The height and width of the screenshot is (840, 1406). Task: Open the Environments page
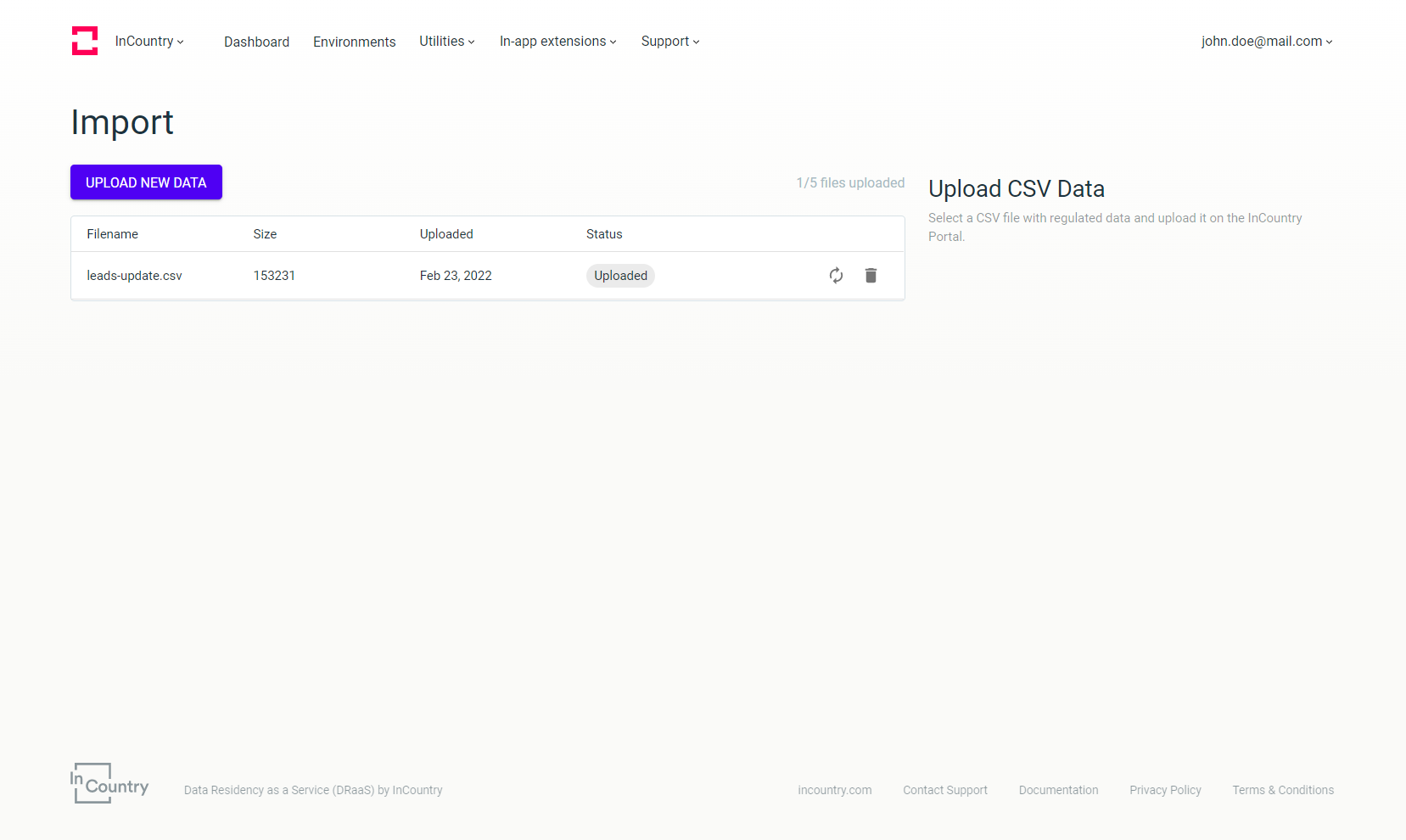pos(354,42)
